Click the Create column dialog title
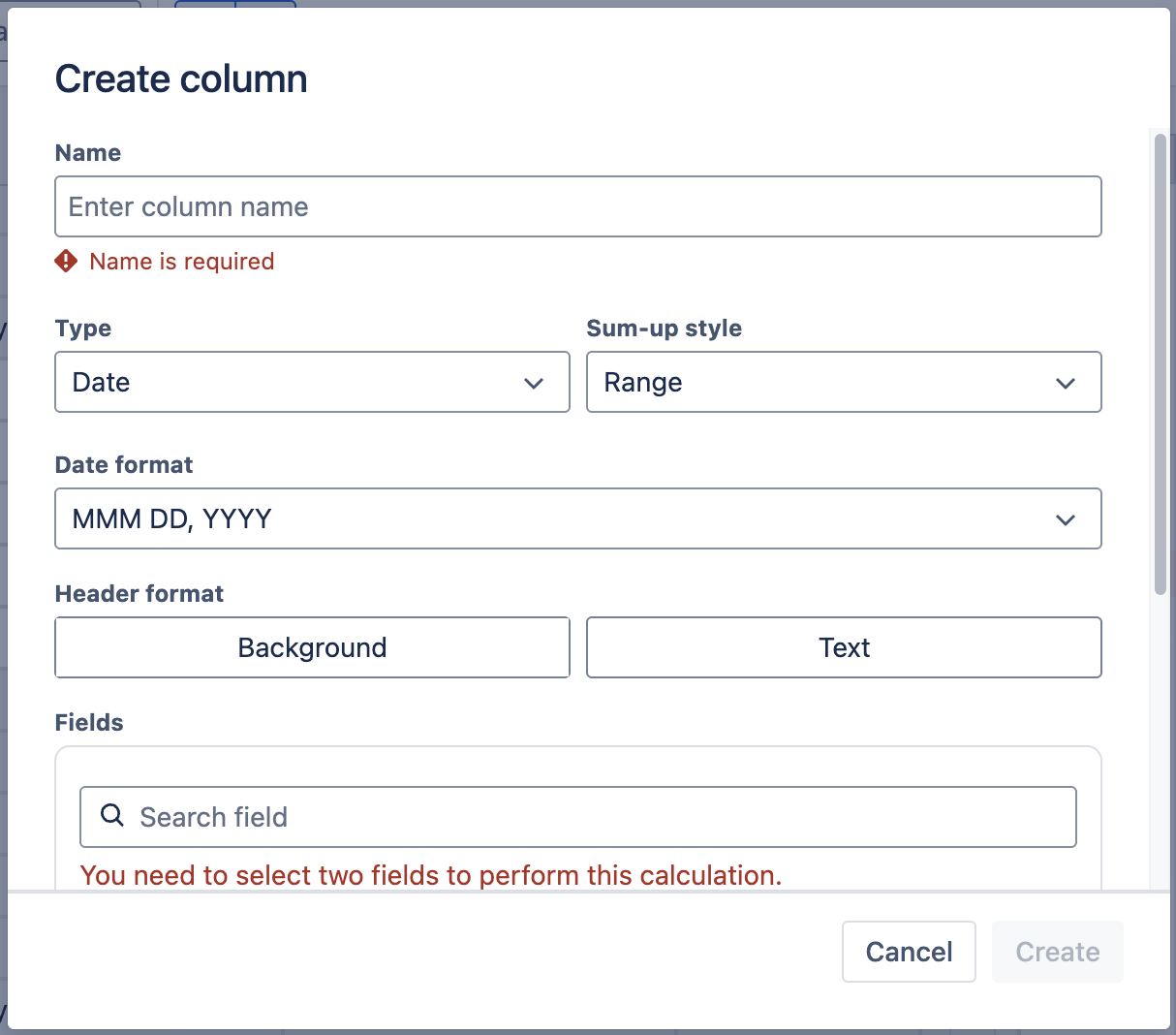This screenshot has width=1176, height=1035. (x=181, y=79)
